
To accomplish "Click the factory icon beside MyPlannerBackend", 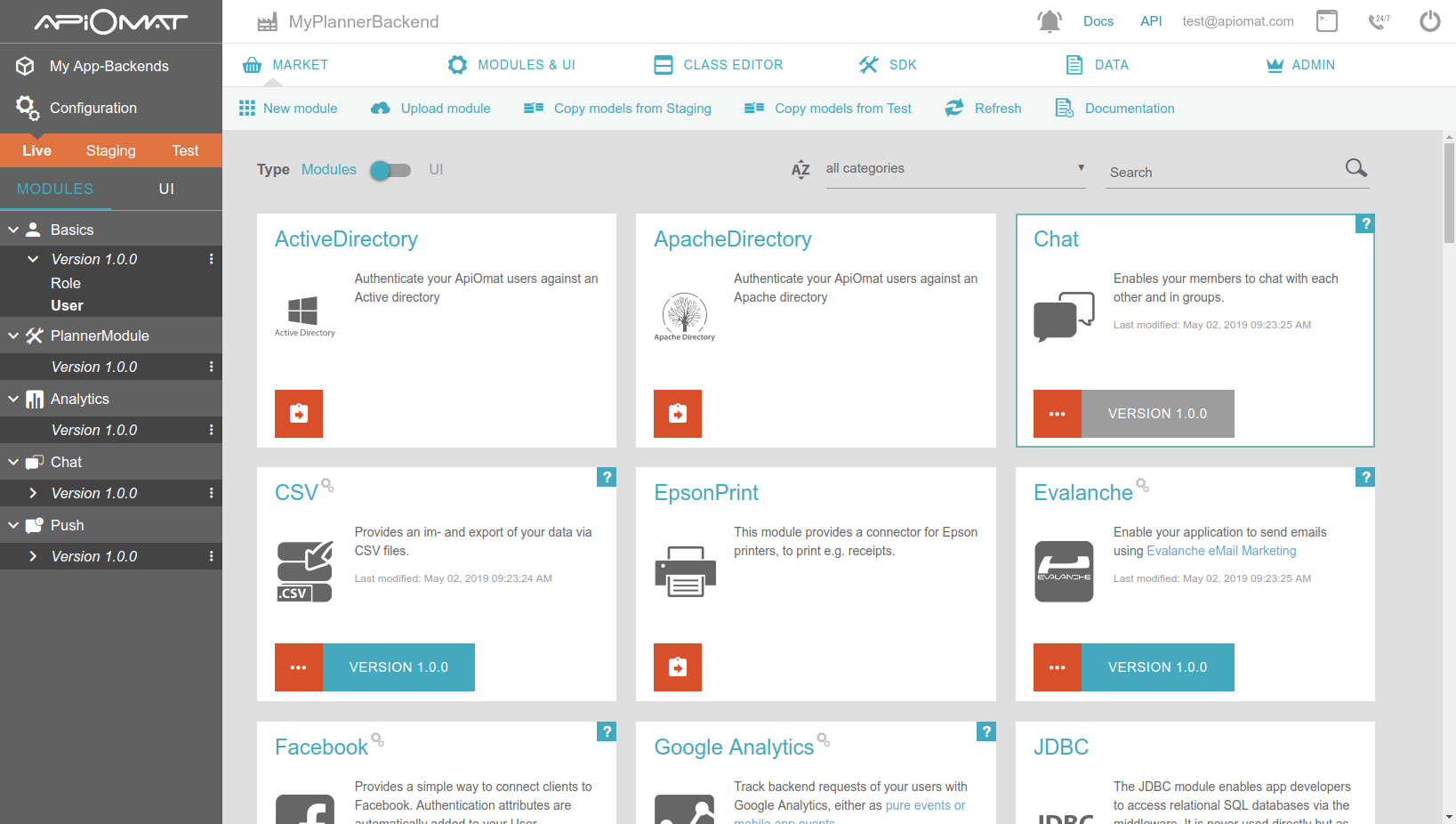I will pyautogui.click(x=267, y=22).
